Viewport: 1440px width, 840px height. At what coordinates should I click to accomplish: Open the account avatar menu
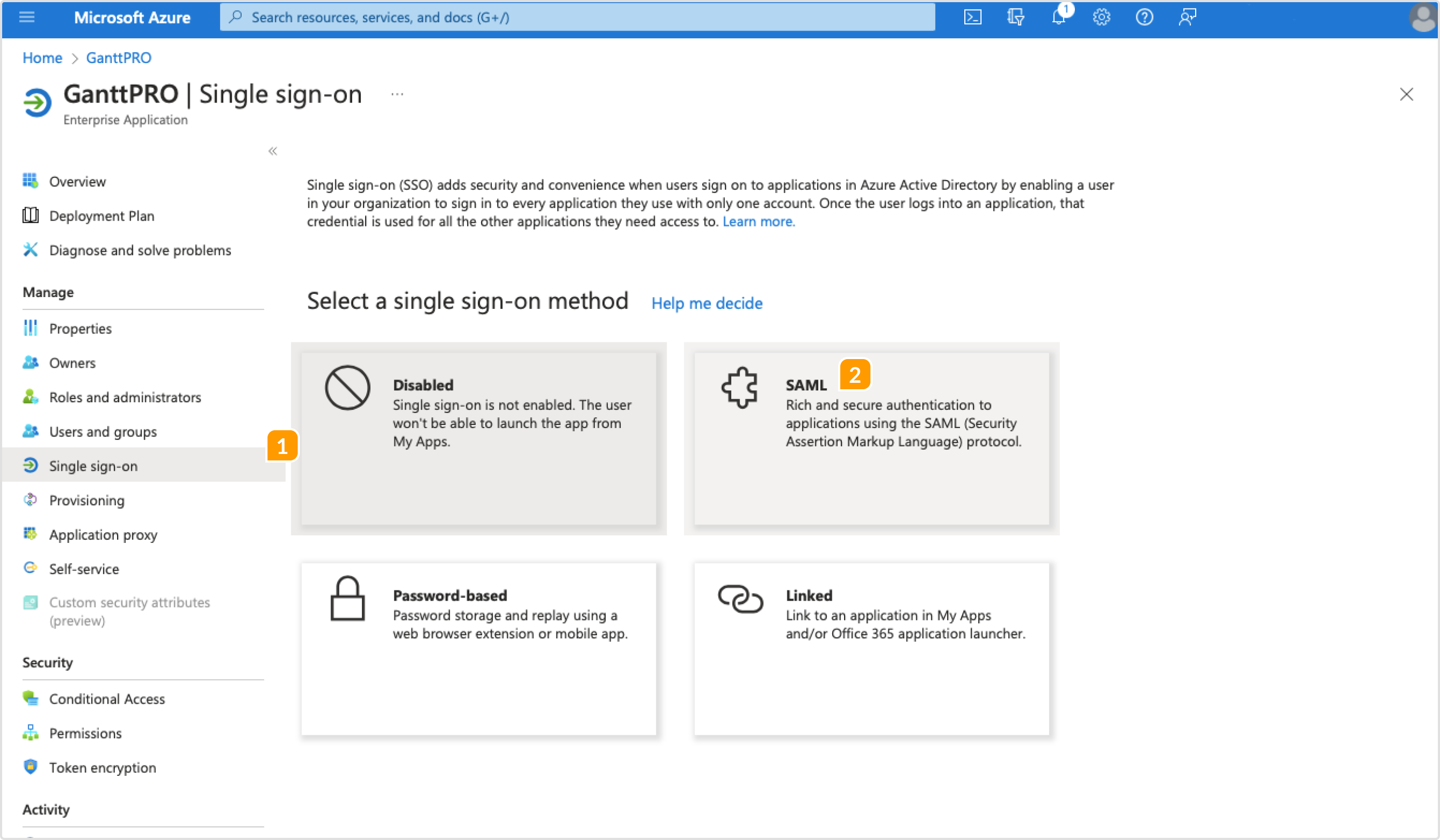[x=1423, y=18]
